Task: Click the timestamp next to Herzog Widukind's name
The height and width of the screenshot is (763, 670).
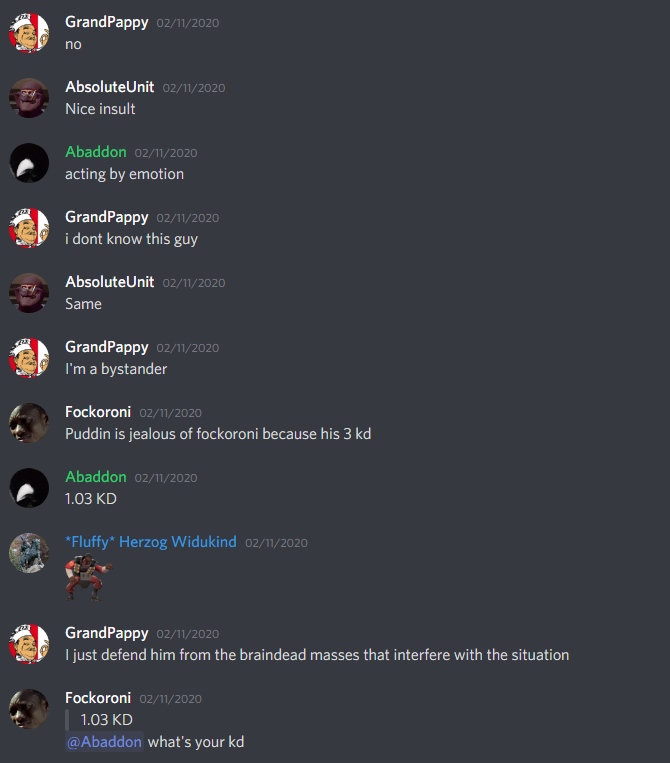Action: tap(276, 543)
